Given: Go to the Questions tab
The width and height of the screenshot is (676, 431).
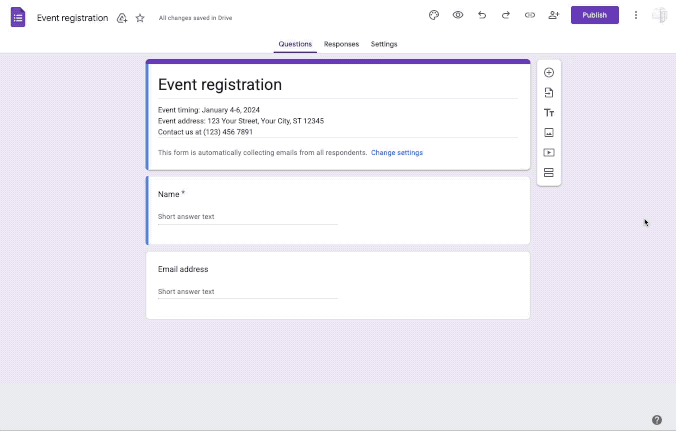Looking at the screenshot, I should point(295,44).
